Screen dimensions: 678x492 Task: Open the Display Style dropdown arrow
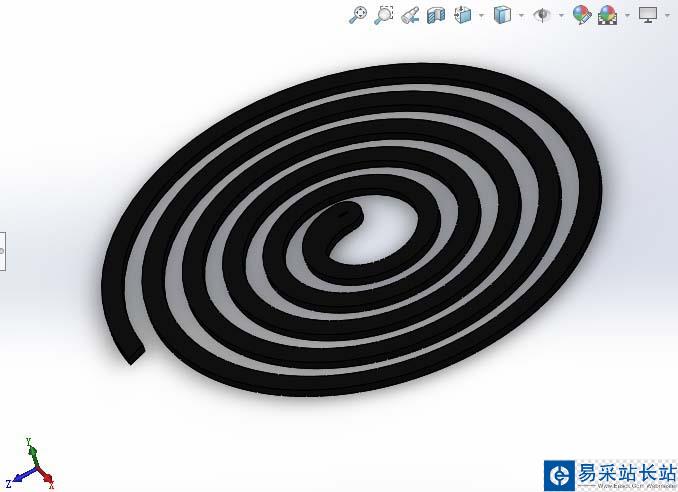coord(521,16)
